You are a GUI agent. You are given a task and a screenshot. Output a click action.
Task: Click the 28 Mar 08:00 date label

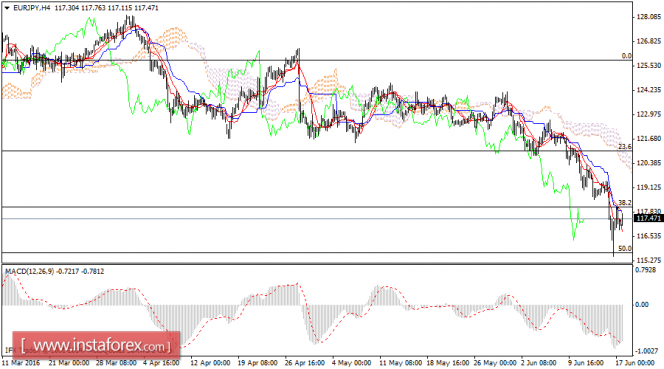[116, 363]
